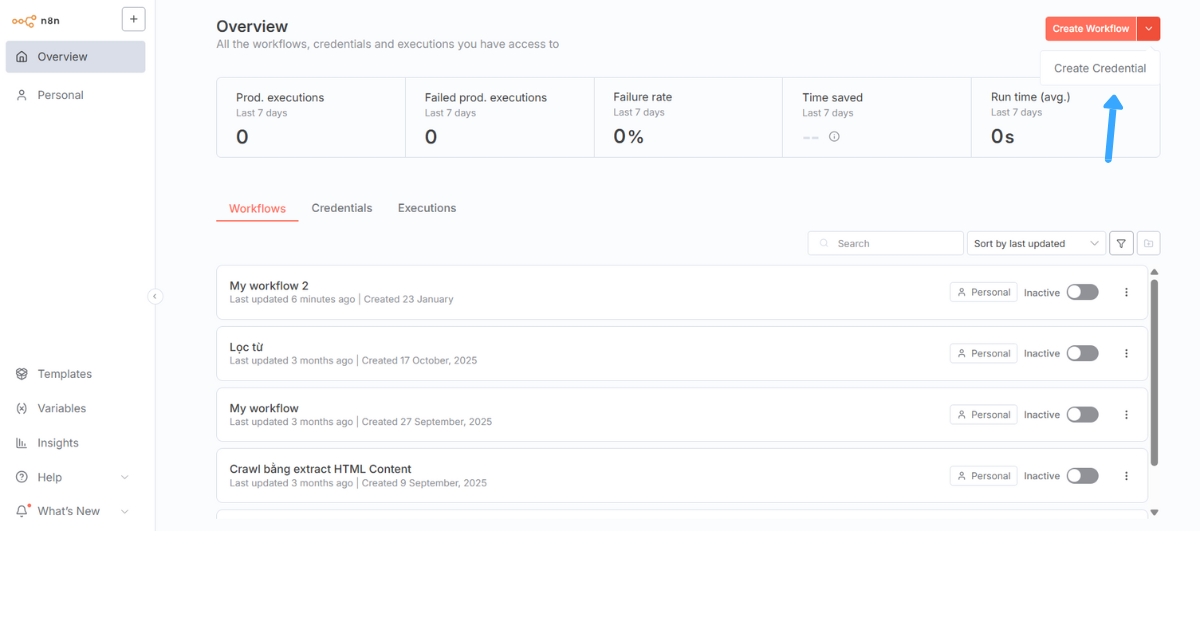This screenshot has width=1200, height=630.
Task: Open the workflow filter funnel icon
Action: point(1121,243)
